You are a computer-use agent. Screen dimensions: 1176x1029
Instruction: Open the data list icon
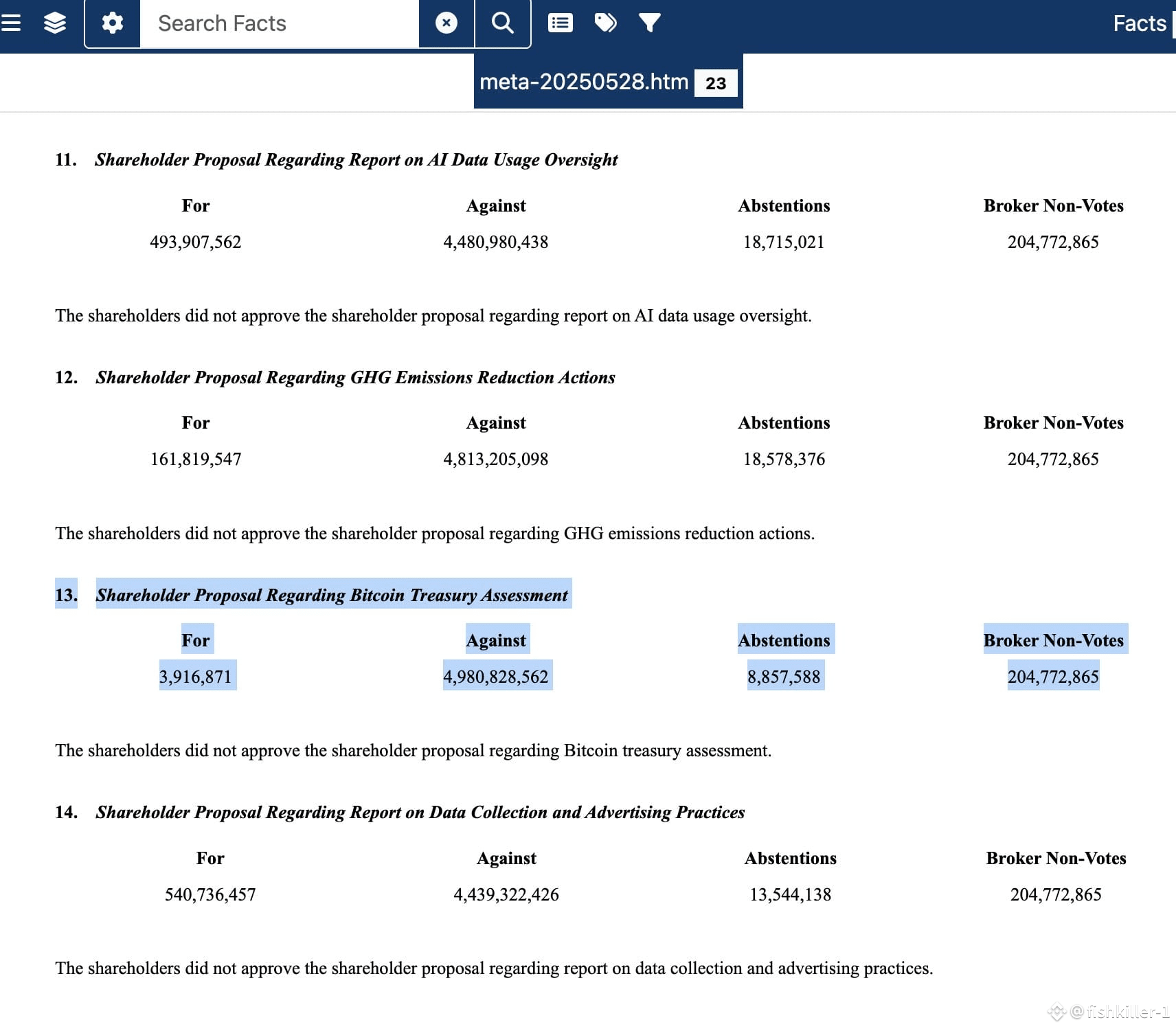coord(561,23)
